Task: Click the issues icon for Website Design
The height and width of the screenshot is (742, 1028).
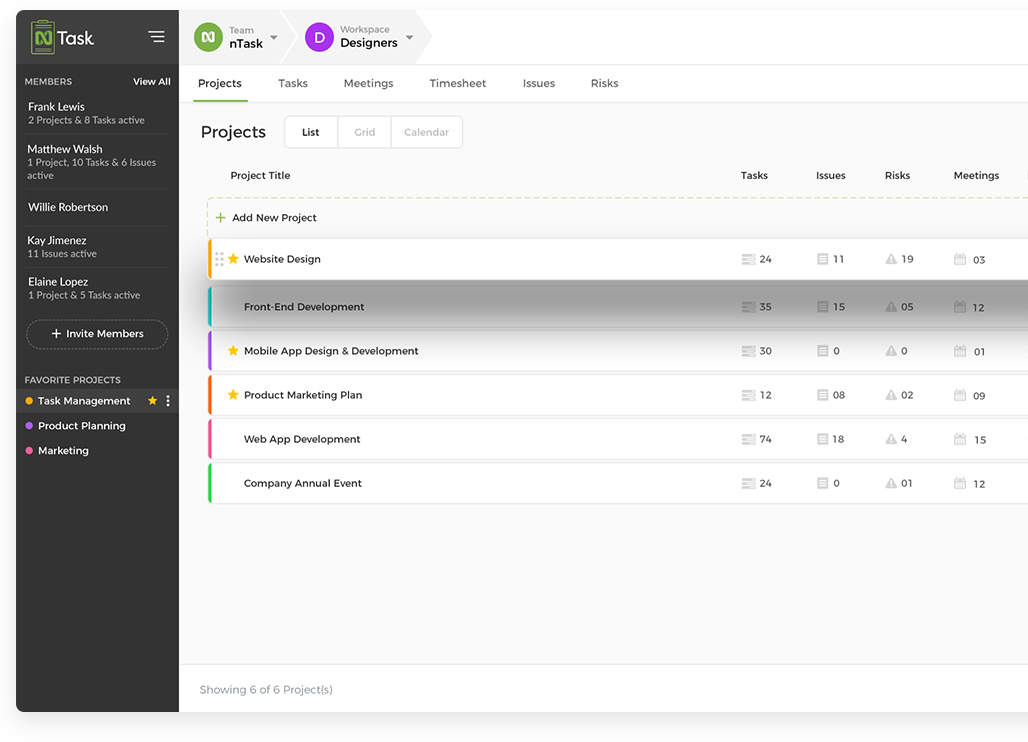Action: [x=822, y=260]
